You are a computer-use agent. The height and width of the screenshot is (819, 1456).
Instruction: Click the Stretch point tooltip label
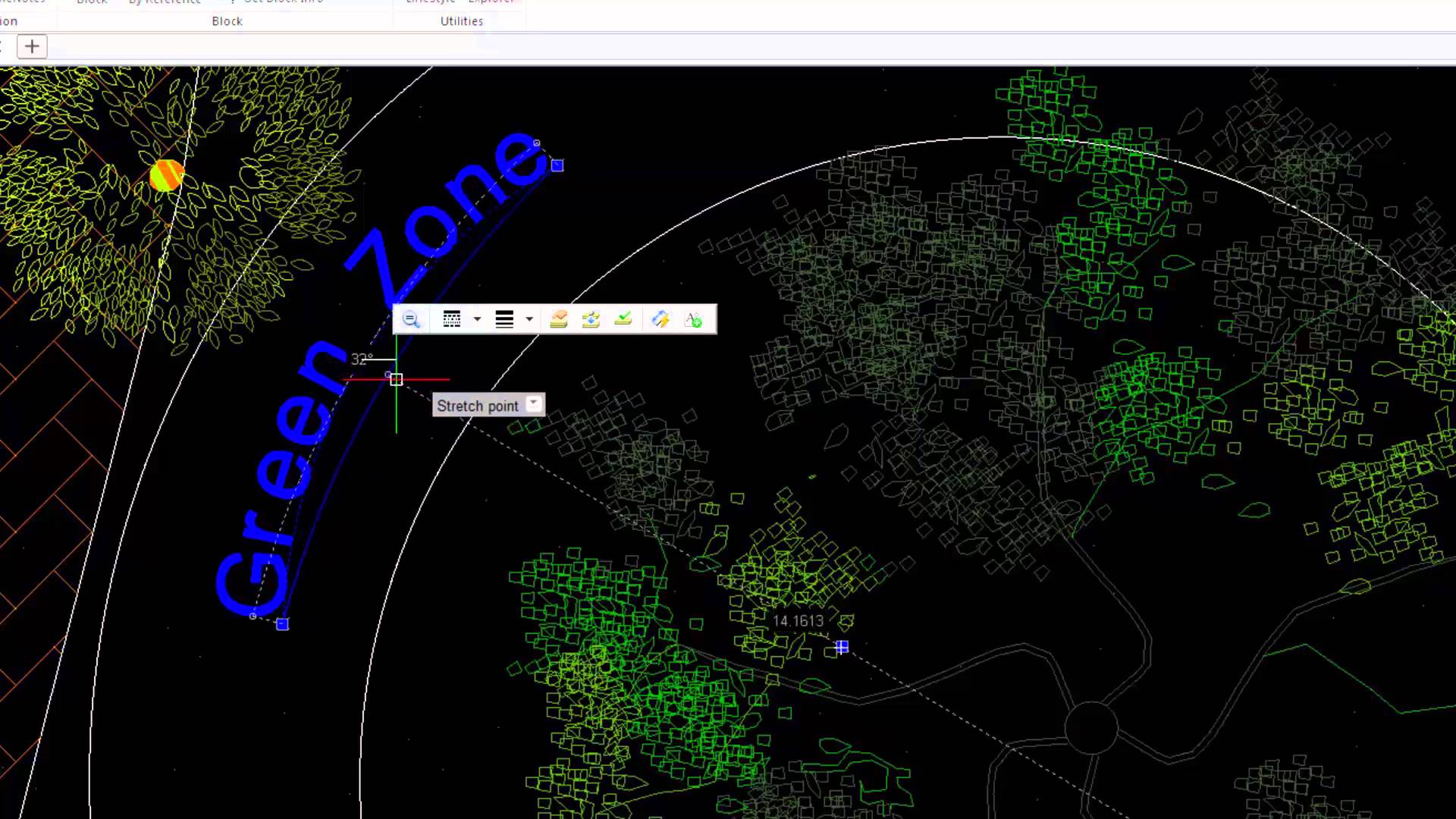[478, 406]
